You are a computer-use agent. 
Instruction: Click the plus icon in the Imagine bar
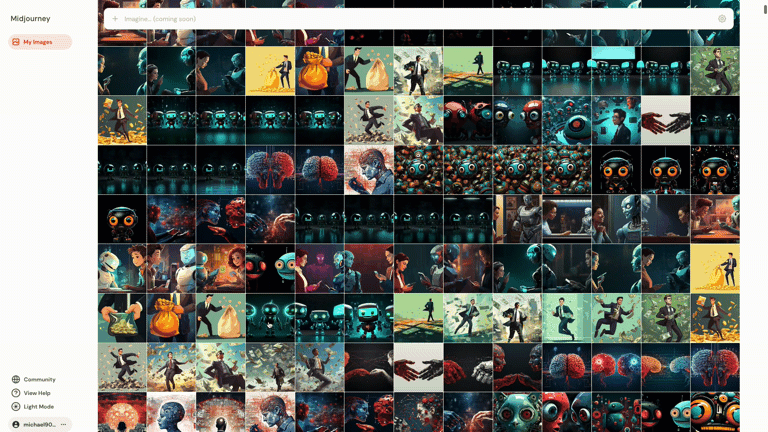[x=115, y=19]
